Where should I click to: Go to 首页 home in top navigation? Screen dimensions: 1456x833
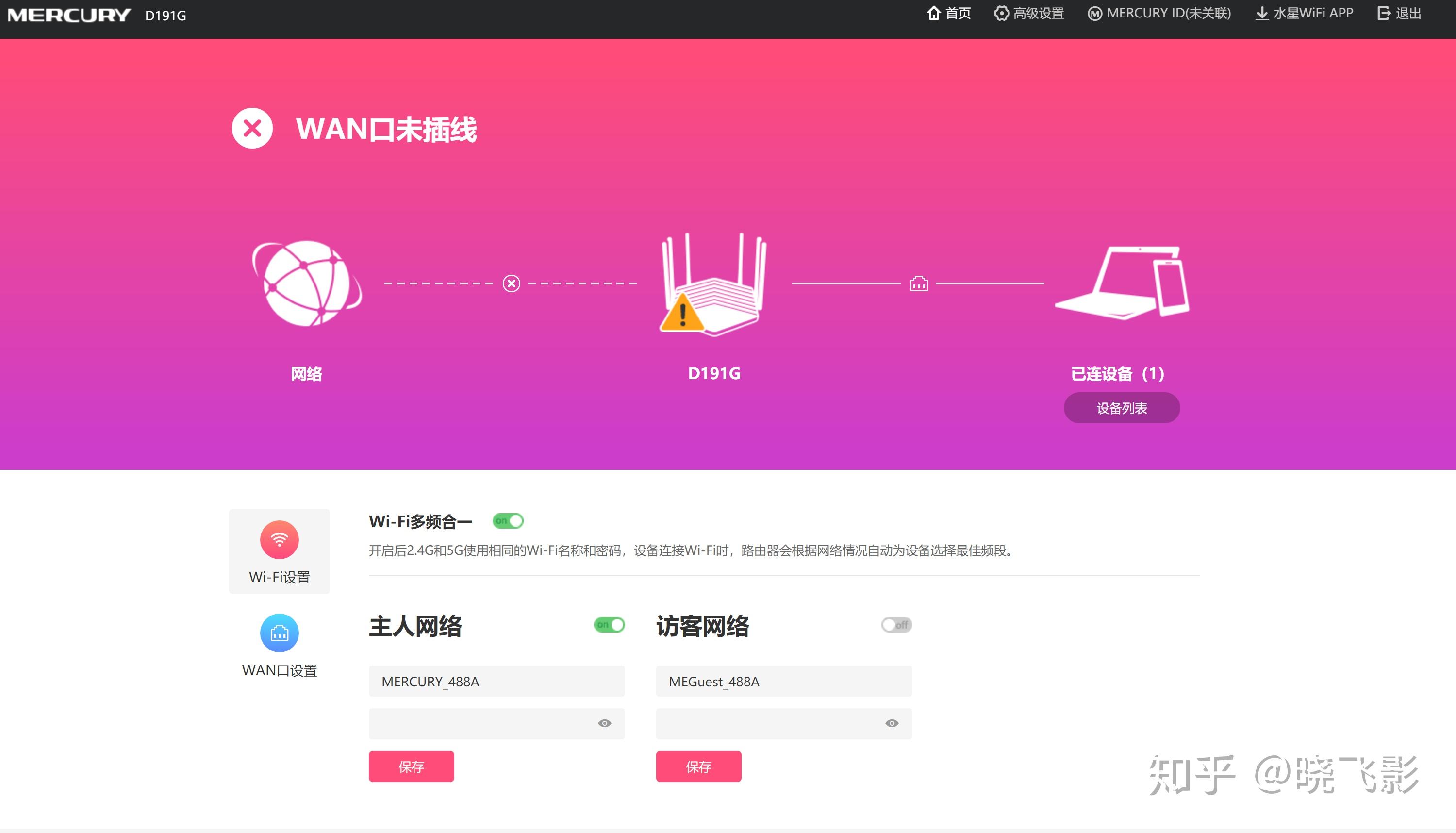click(x=949, y=13)
